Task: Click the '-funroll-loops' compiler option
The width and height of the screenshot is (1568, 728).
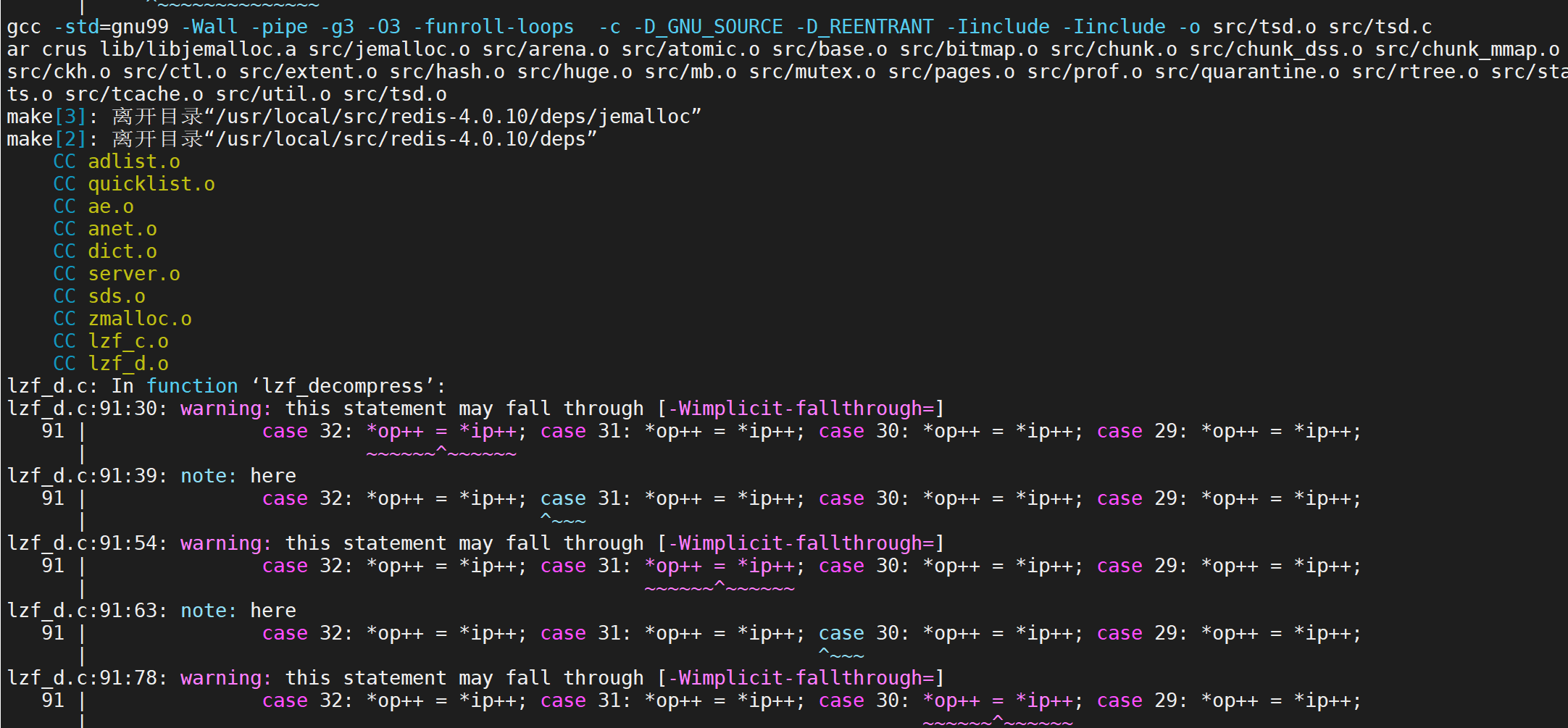Action: [x=493, y=28]
